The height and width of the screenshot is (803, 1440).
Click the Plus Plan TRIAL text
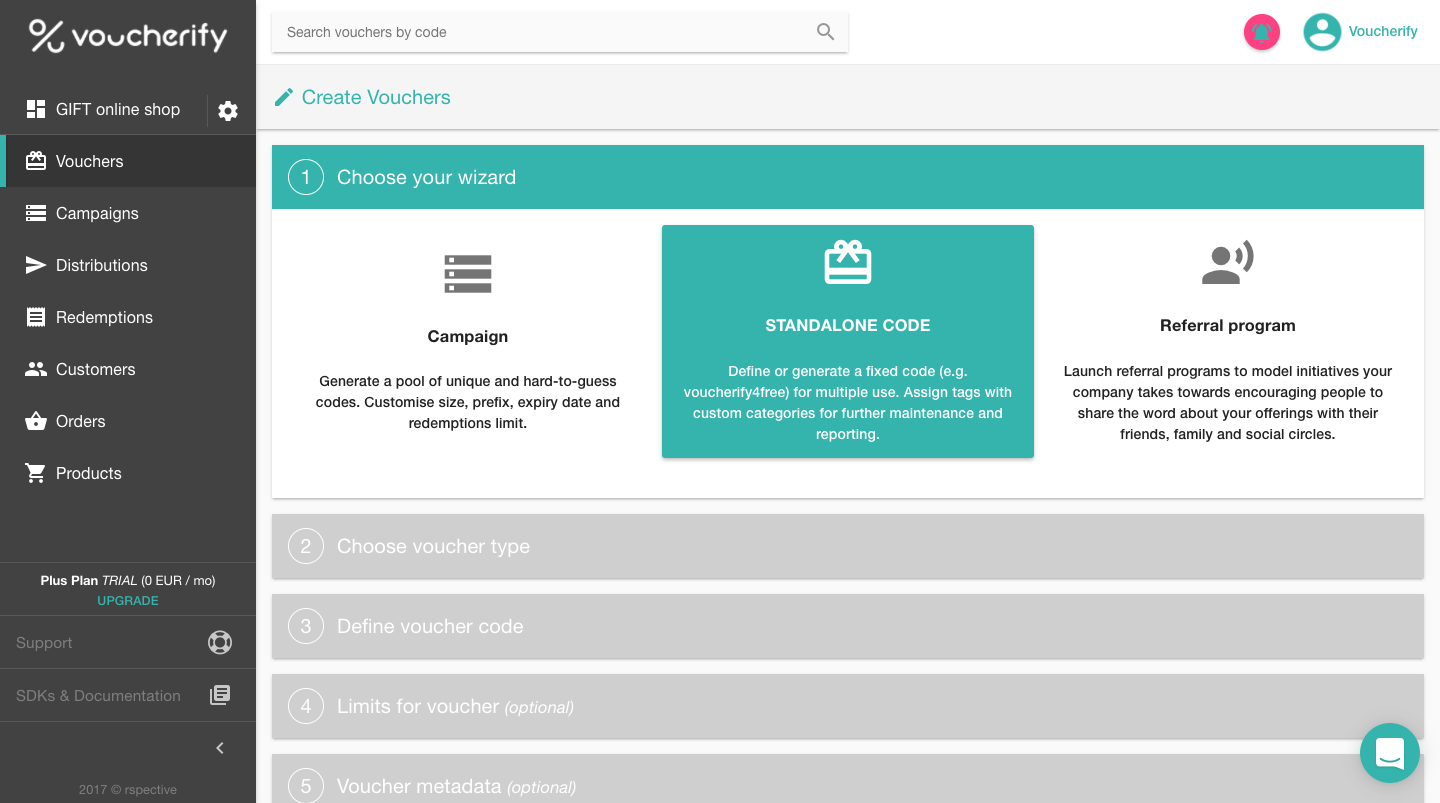click(x=128, y=580)
